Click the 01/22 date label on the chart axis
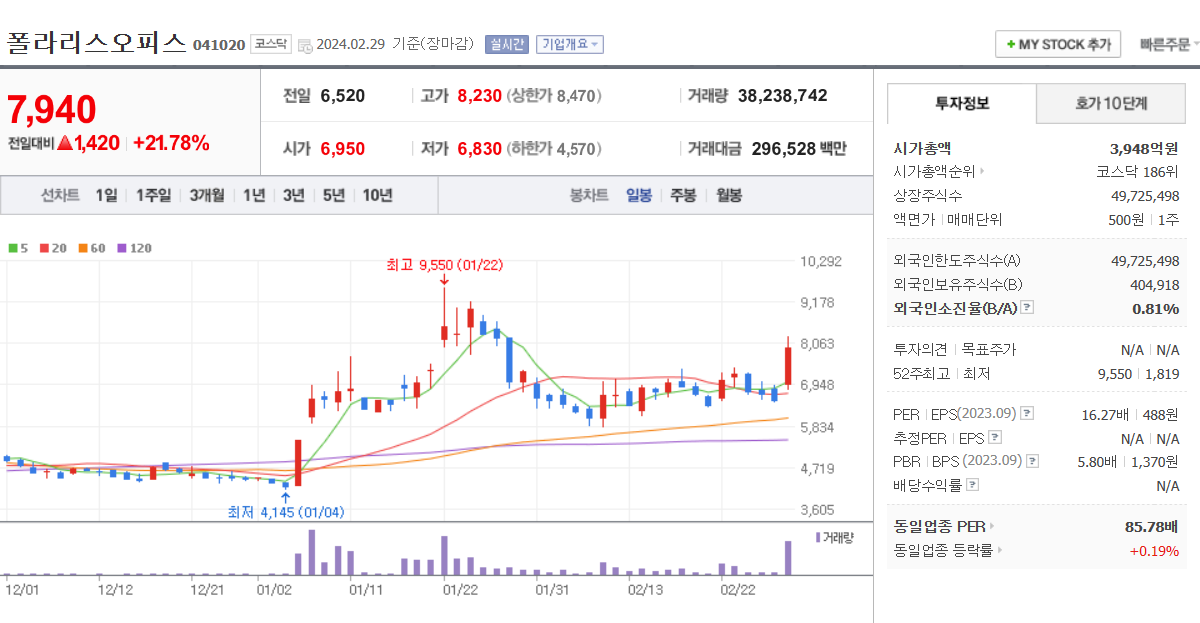Screen dimensions: 1200x623 click(x=460, y=589)
